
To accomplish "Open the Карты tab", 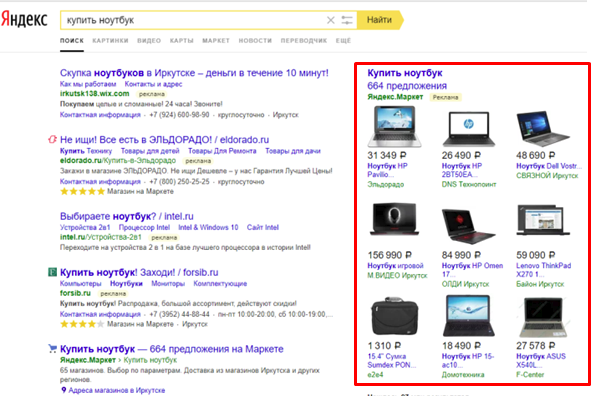I will pyautogui.click(x=182, y=41).
